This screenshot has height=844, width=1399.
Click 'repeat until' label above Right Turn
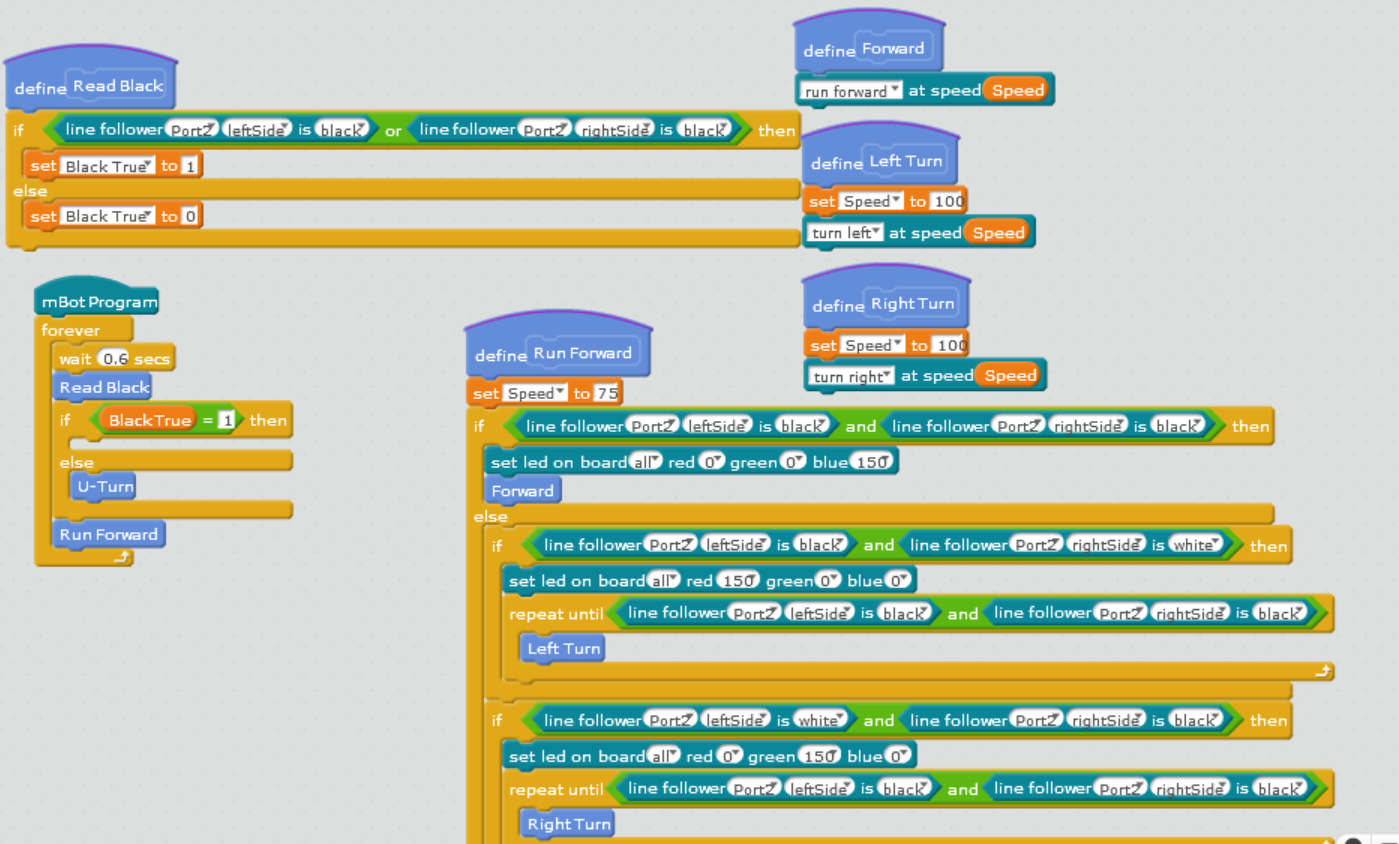(x=556, y=790)
